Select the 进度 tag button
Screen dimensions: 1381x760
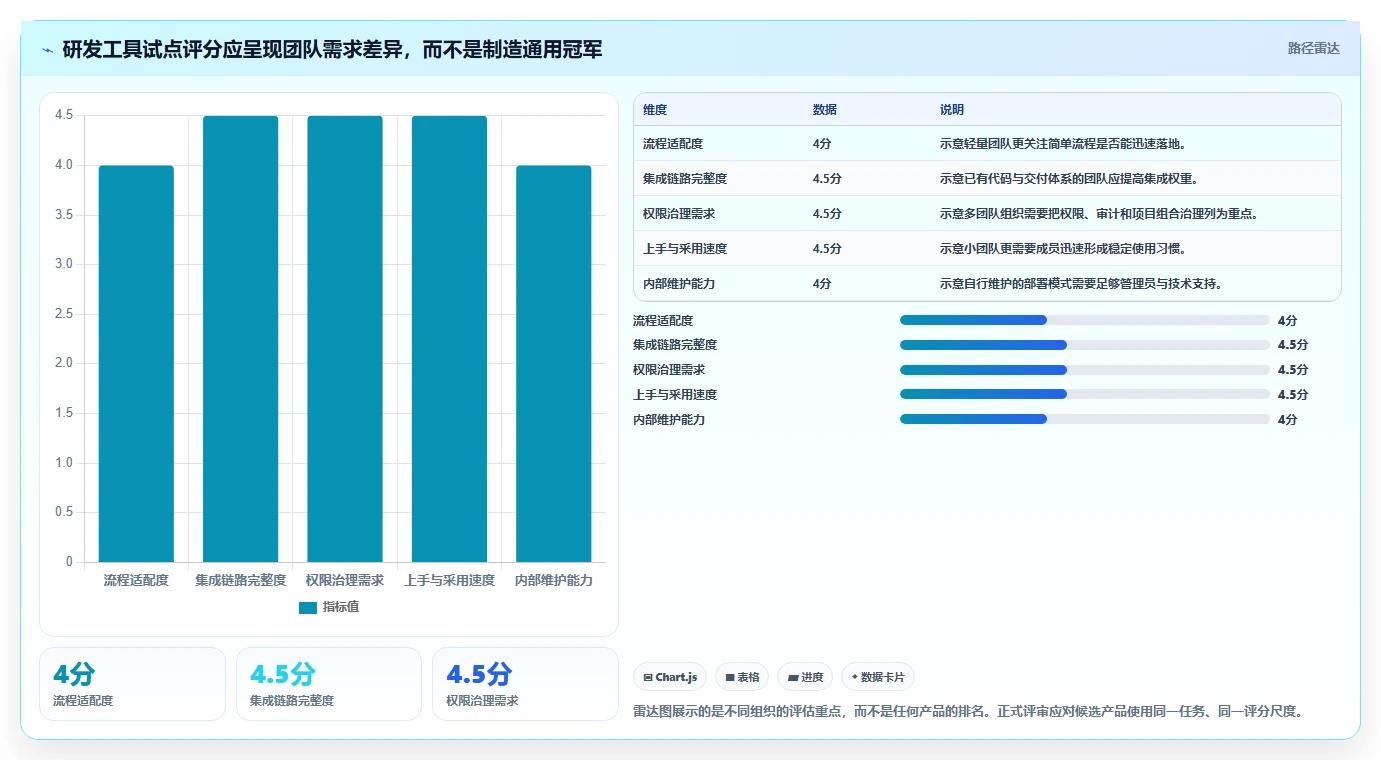pos(805,677)
